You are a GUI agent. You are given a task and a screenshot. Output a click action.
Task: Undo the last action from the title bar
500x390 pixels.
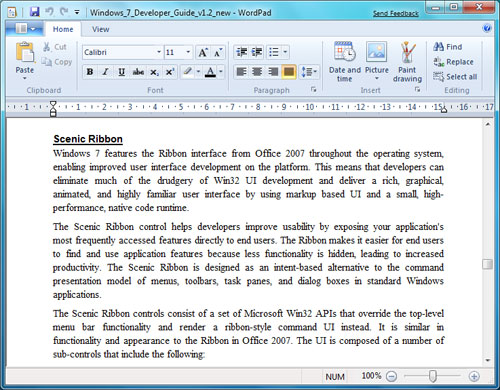coord(49,12)
